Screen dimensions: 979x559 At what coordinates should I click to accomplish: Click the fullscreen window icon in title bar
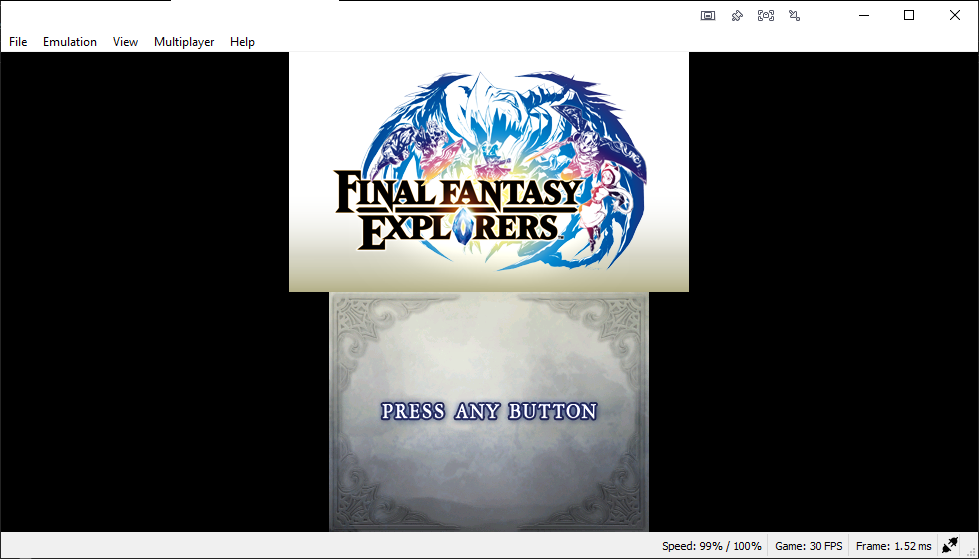[708, 16]
